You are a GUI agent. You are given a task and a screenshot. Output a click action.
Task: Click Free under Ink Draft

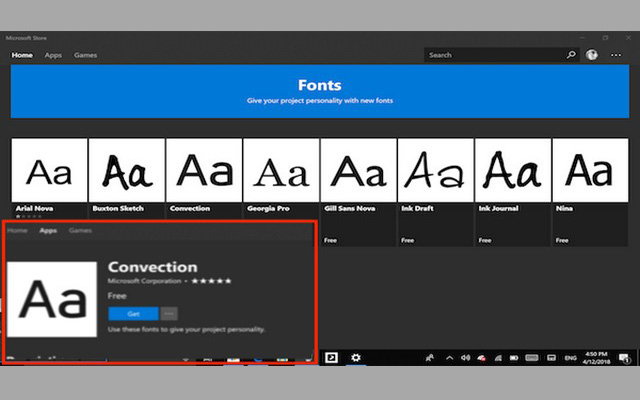click(x=408, y=240)
